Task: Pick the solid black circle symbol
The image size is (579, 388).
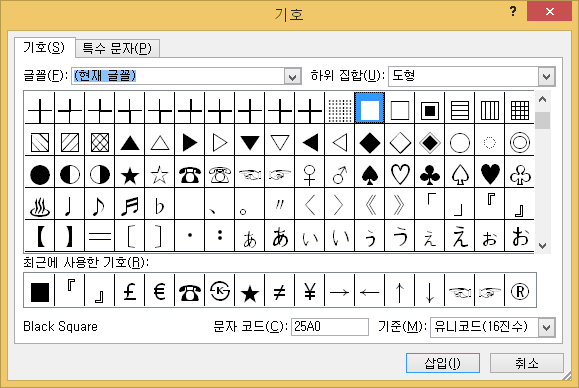Action: point(40,174)
